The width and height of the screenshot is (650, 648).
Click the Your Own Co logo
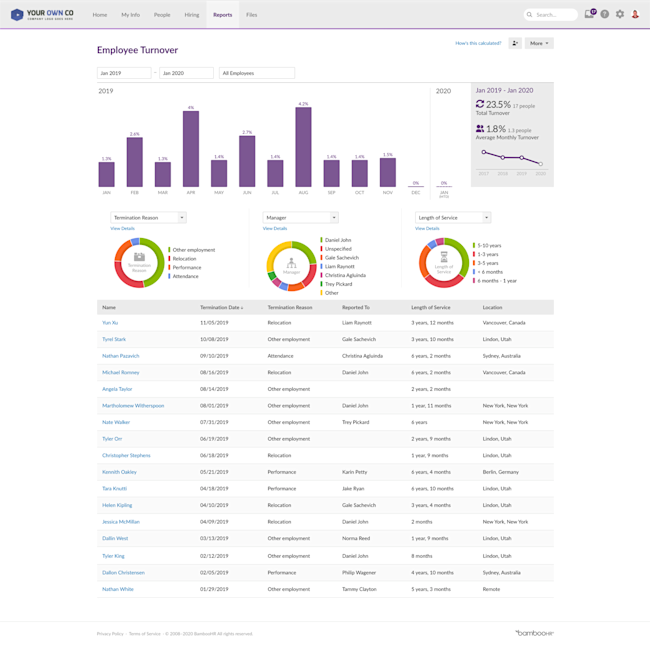pyautogui.click(x=42, y=15)
